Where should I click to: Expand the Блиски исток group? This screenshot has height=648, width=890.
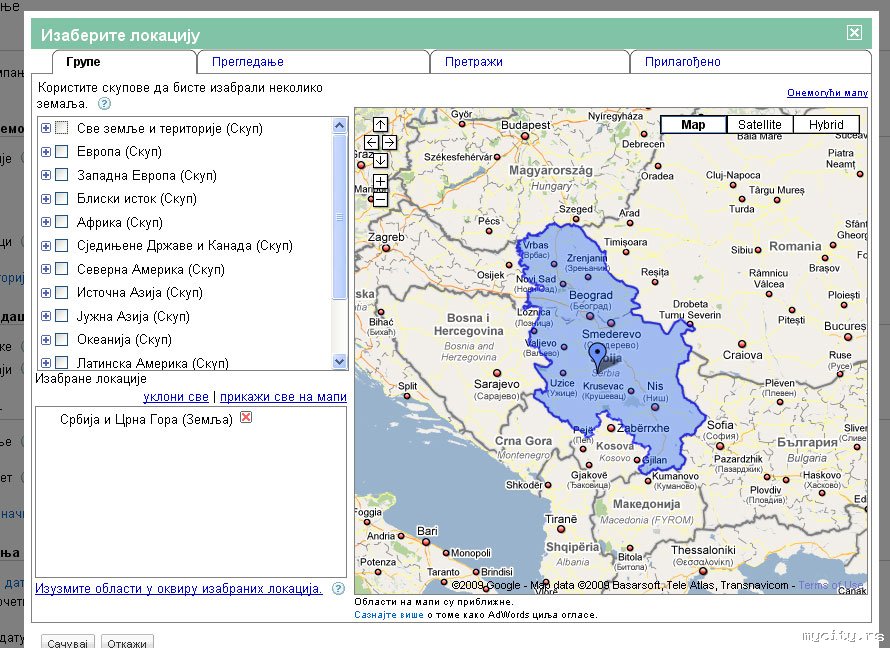tap(46, 199)
